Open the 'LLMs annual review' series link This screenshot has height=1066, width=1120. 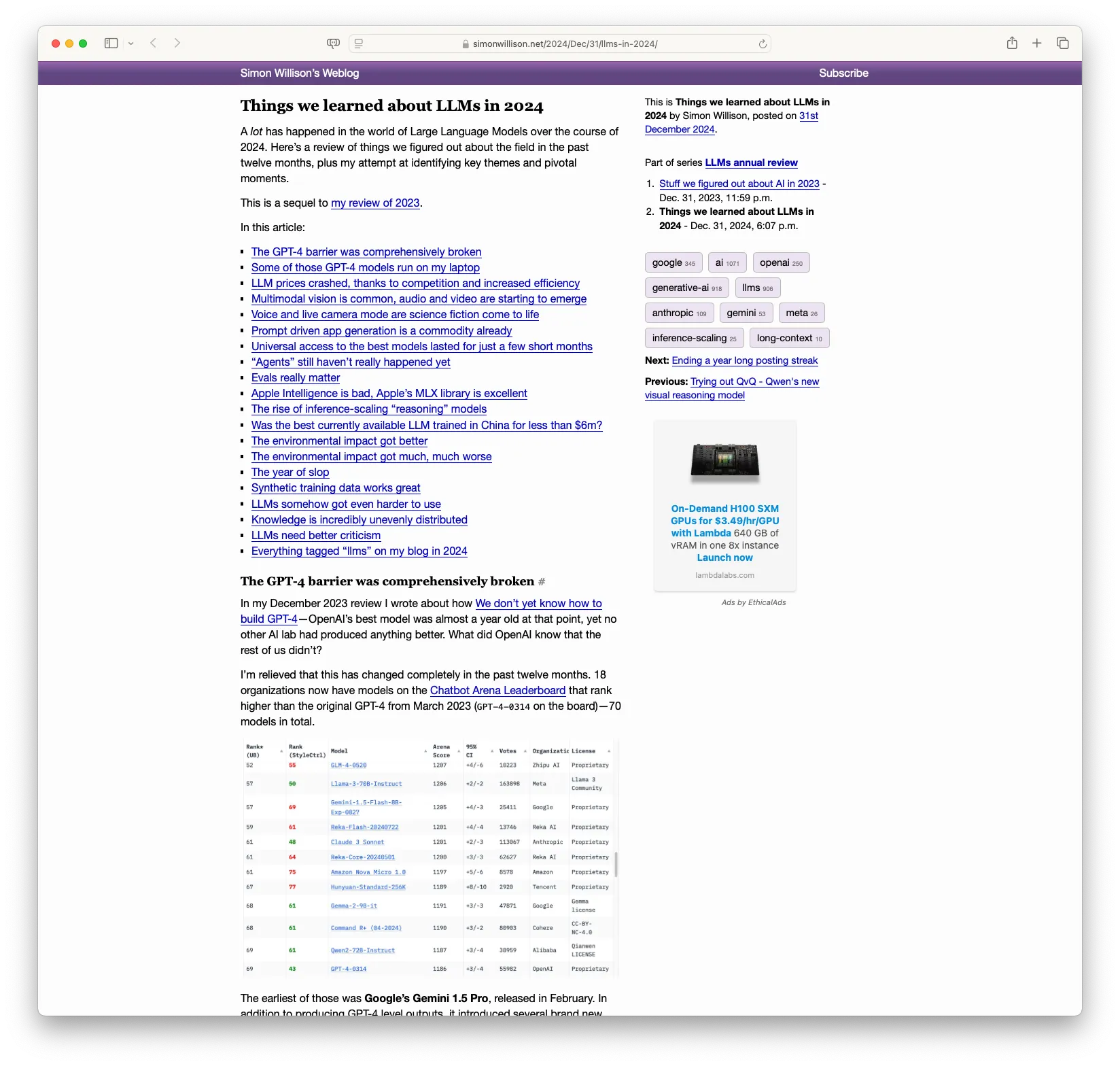tap(752, 162)
